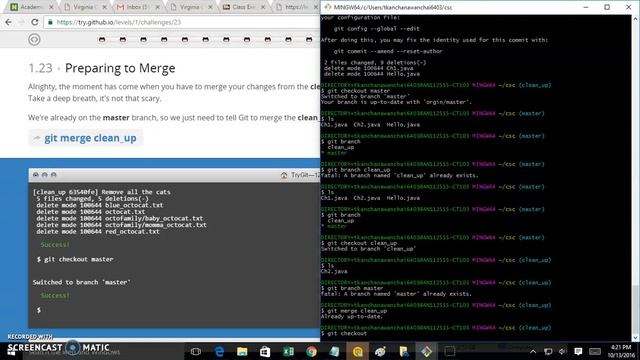640x360 pixels.
Task: Click 'git merge clean_up' line in MINGW64
Action: tap(354, 311)
